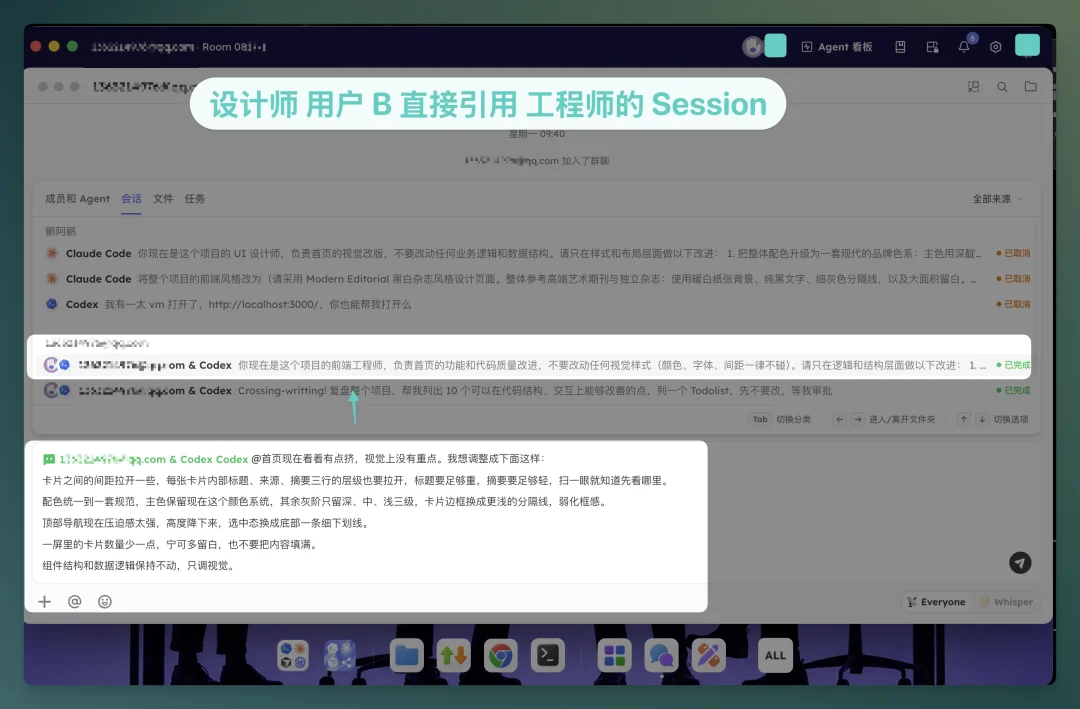Switch to Whisper mode
This screenshot has height=709, width=1080.
[x=1006, y=602]
